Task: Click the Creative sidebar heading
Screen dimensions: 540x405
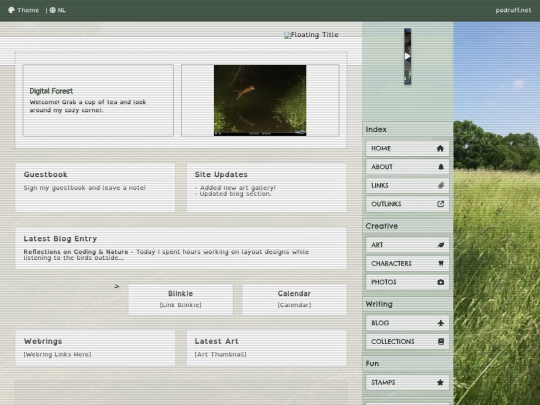Action: (x=382, y=226)
